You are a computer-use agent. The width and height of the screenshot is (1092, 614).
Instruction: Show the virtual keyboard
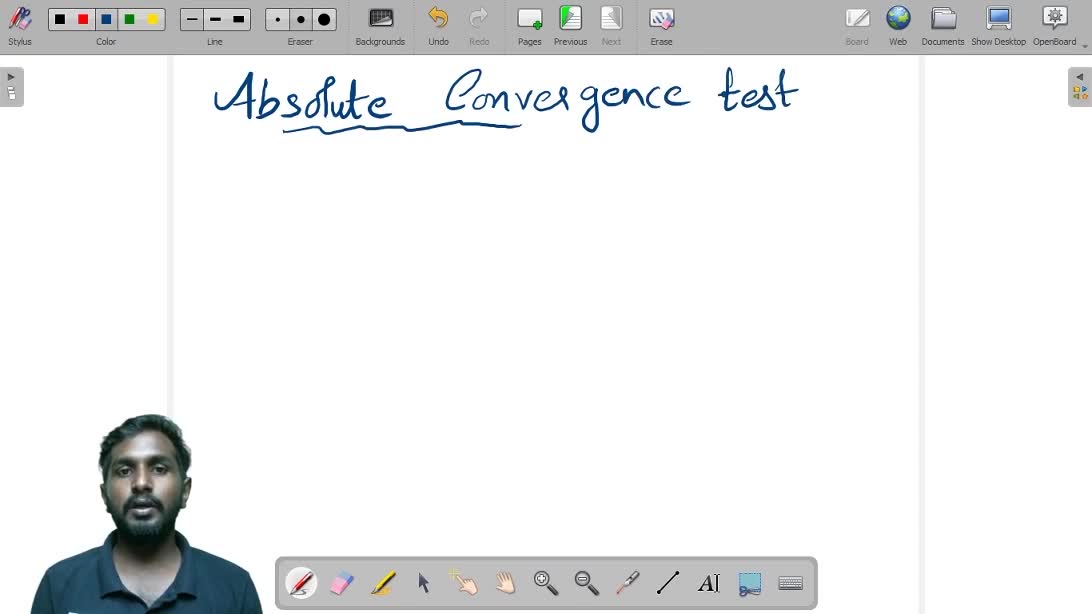coord(790,583)
